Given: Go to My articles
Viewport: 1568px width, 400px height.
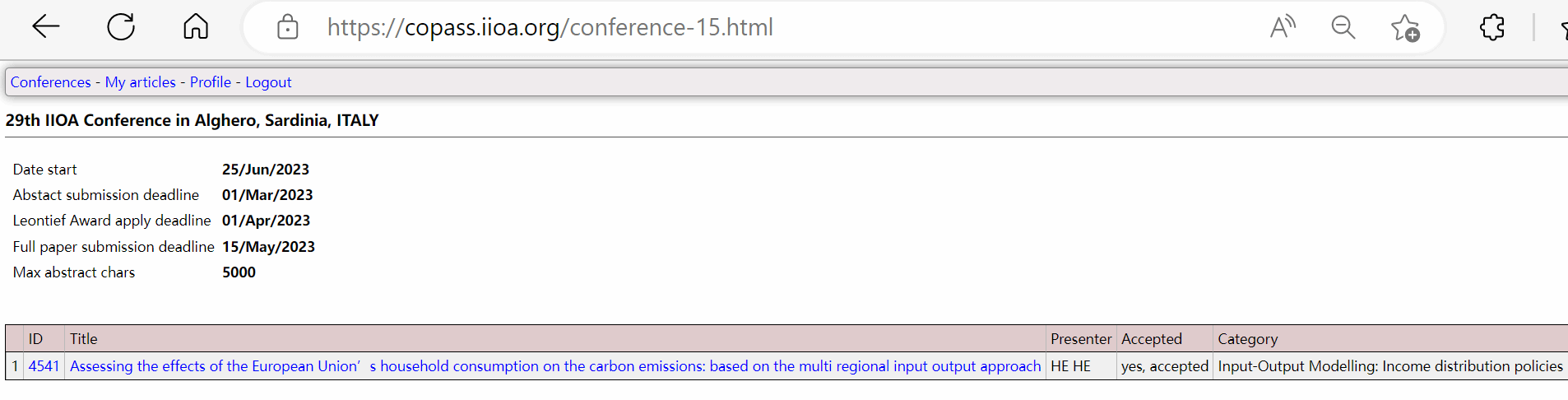Looking at the screenshot, I should coord(140,82).
